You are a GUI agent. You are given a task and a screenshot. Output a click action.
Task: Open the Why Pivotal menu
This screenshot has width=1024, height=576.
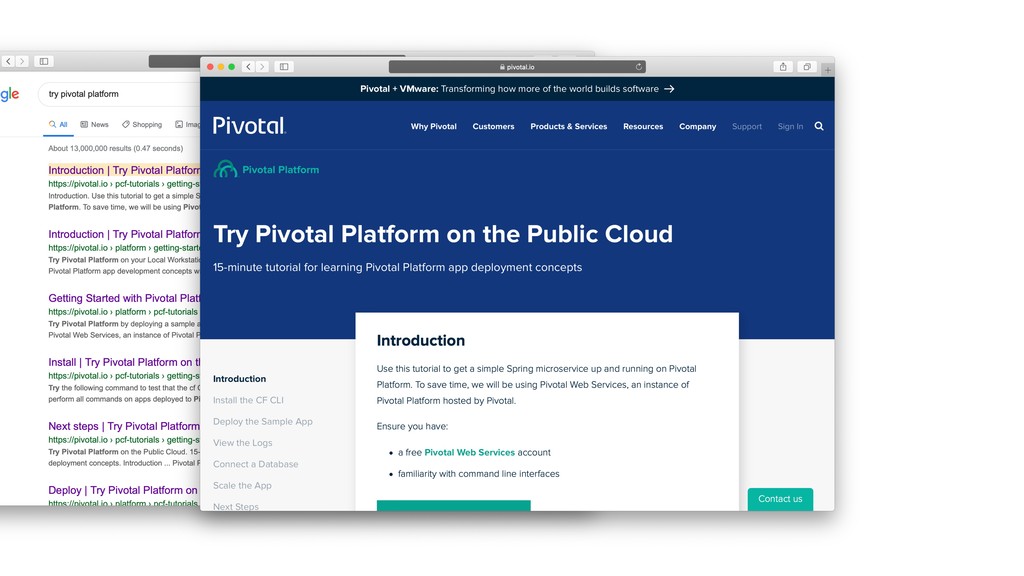tap(434, 127)
